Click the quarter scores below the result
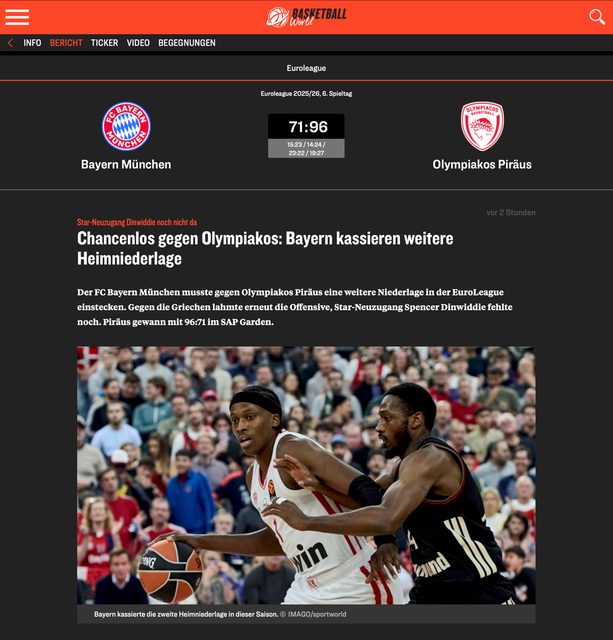Image resolution: width=613 pixels, height=640 pixels. pos(306,148)
